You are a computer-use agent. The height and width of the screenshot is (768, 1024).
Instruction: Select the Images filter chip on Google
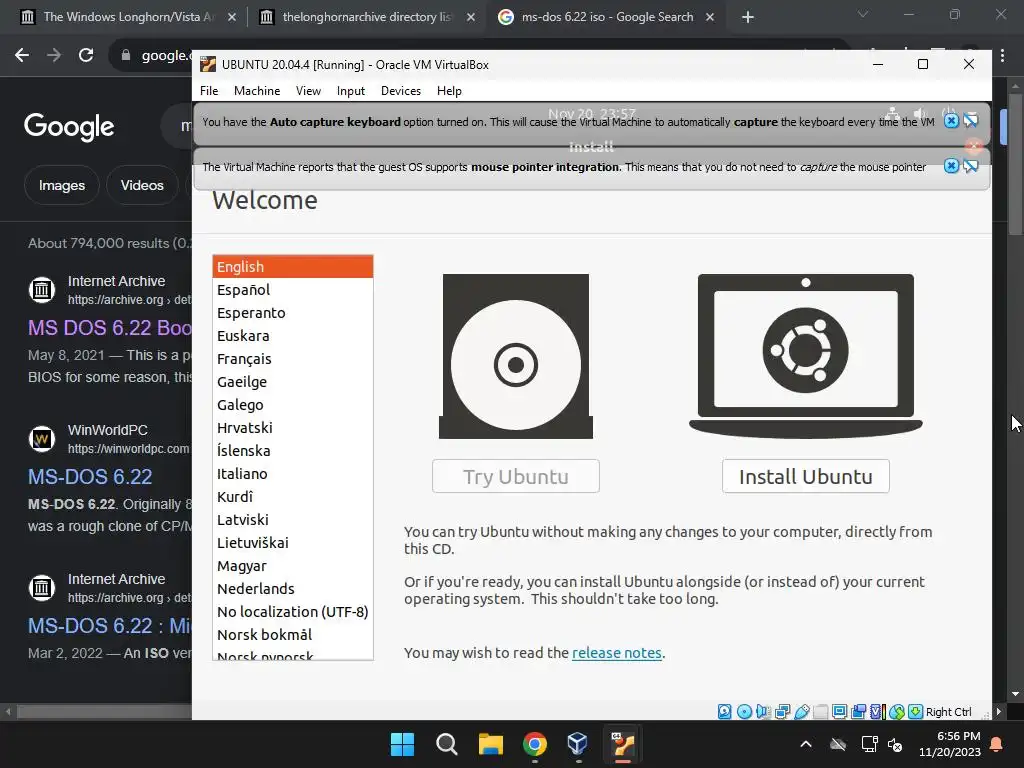pyautogui.click(x=61, y=185)
